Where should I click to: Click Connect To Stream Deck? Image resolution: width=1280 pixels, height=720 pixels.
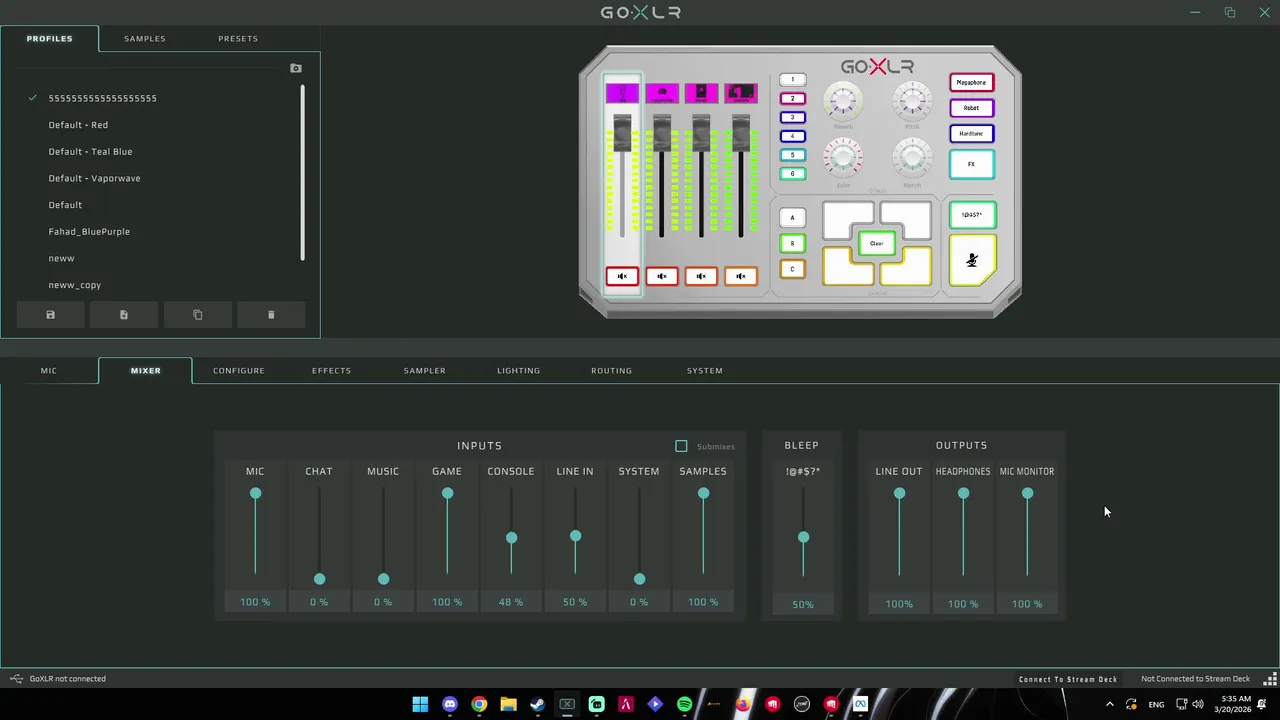coord(1067,679)
